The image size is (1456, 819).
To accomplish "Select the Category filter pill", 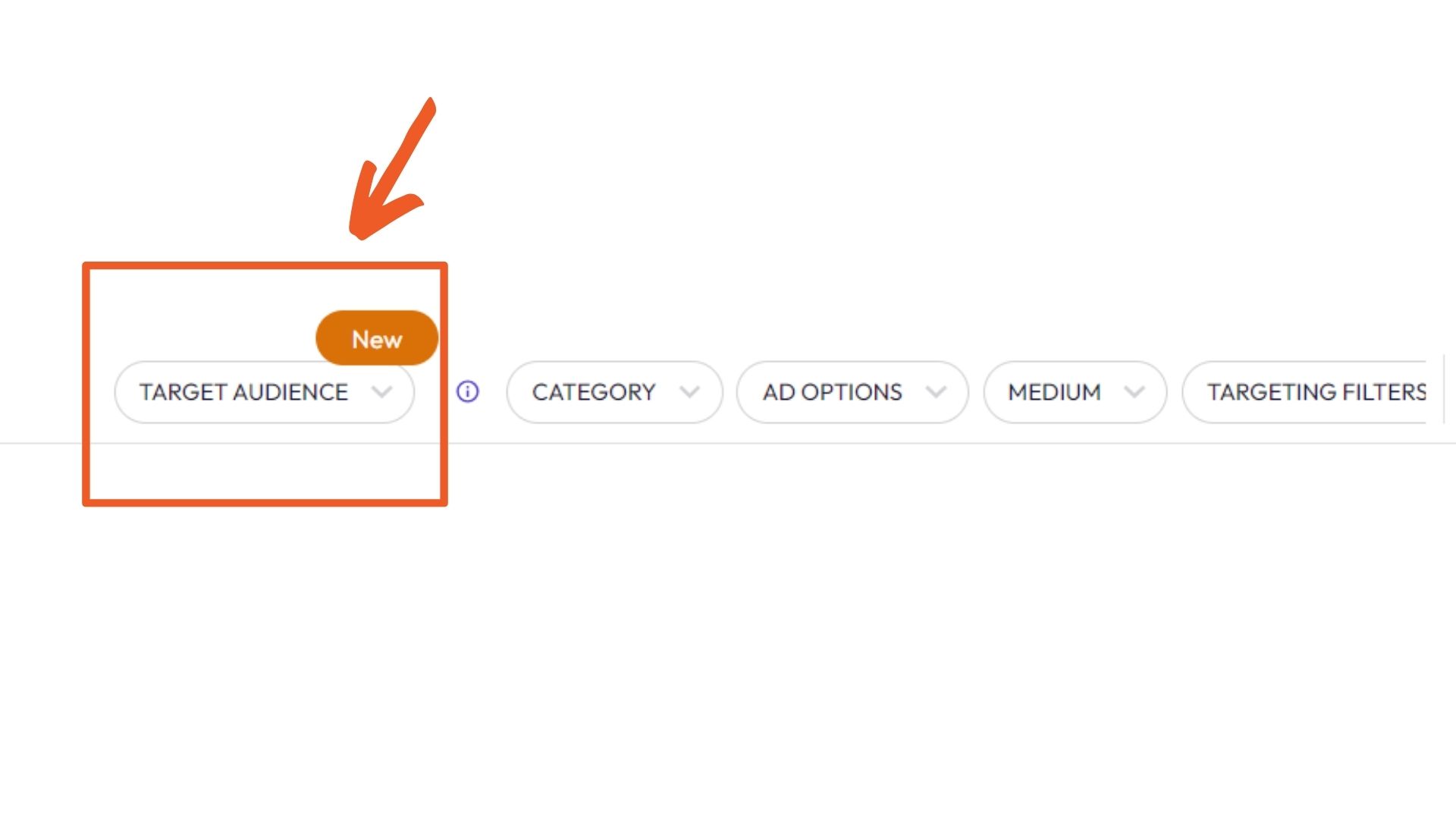I will [614, 392].
